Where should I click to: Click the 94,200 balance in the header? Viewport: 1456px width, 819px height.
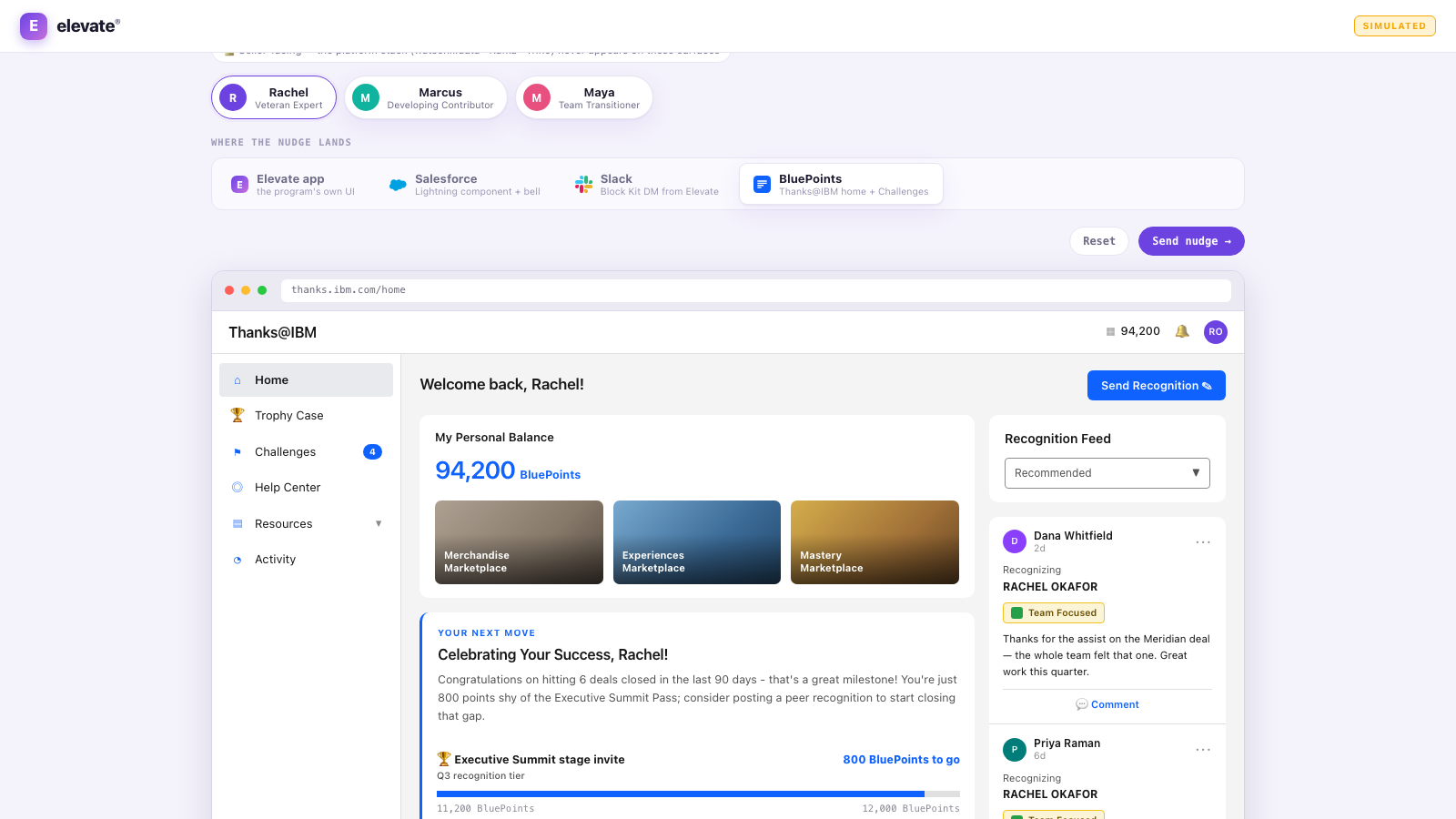1140,331
